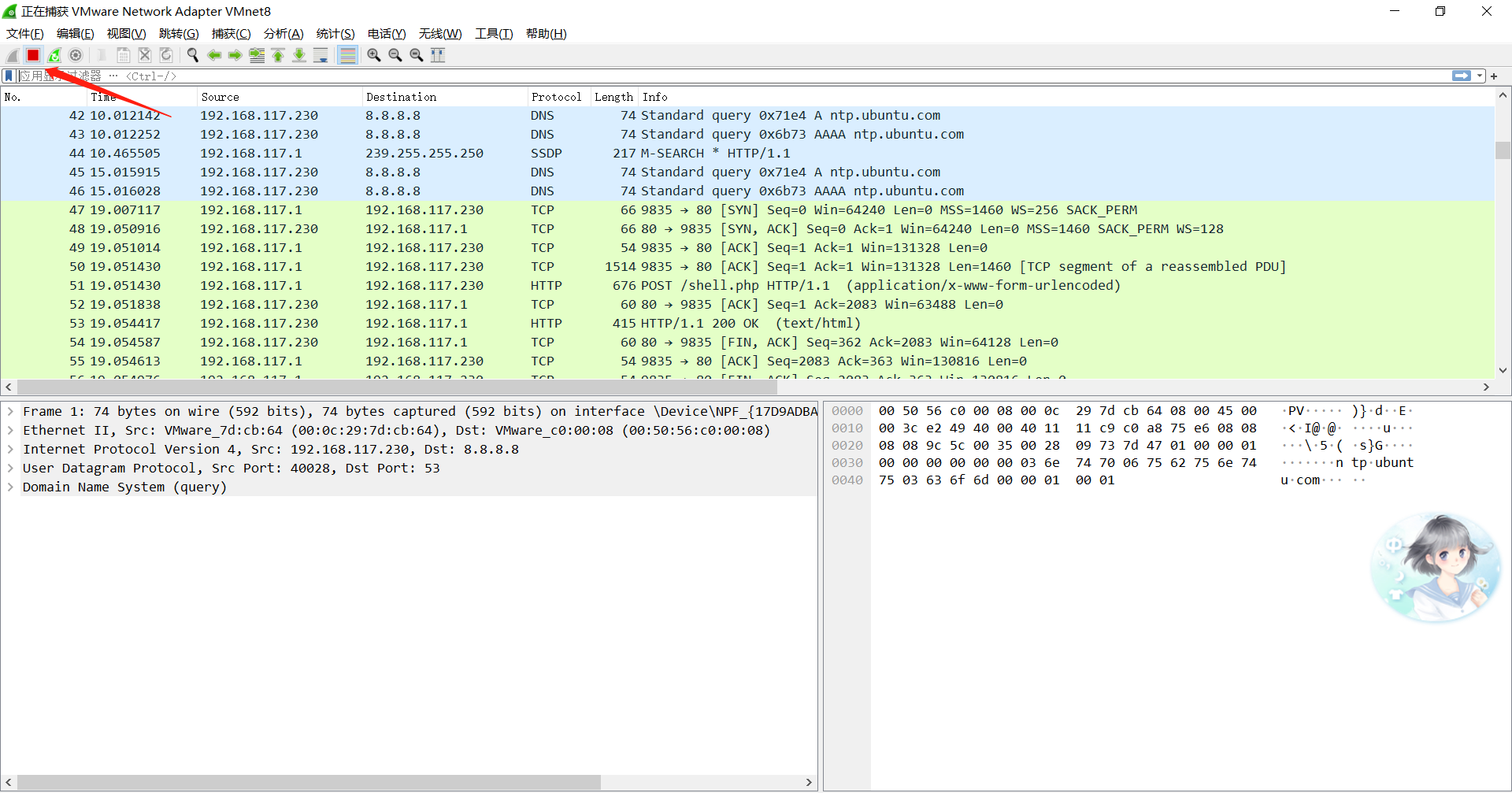Expand the Domain Name System (query) row
Screen dimensions: 1512x793
click(x=10, y=487)
